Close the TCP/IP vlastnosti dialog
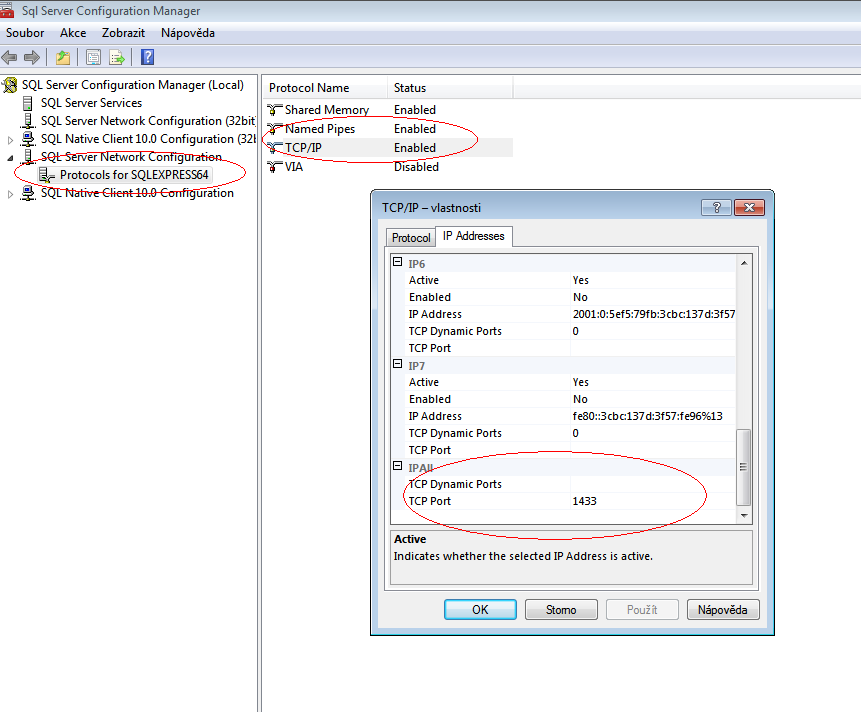The height and width of the screenshot is (712, 861). 749,208
